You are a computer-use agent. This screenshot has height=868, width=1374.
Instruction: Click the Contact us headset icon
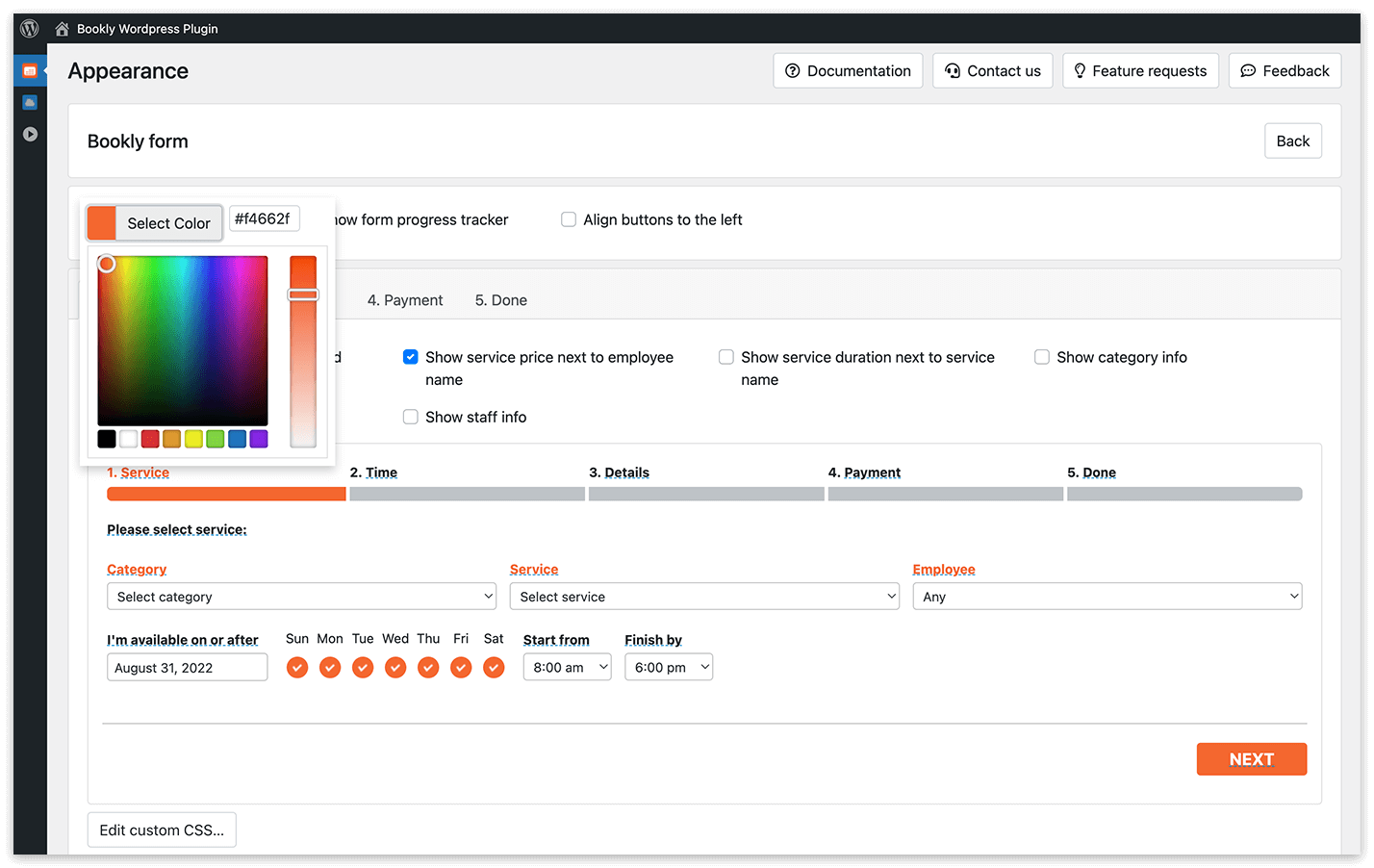(x=953, y=71)
